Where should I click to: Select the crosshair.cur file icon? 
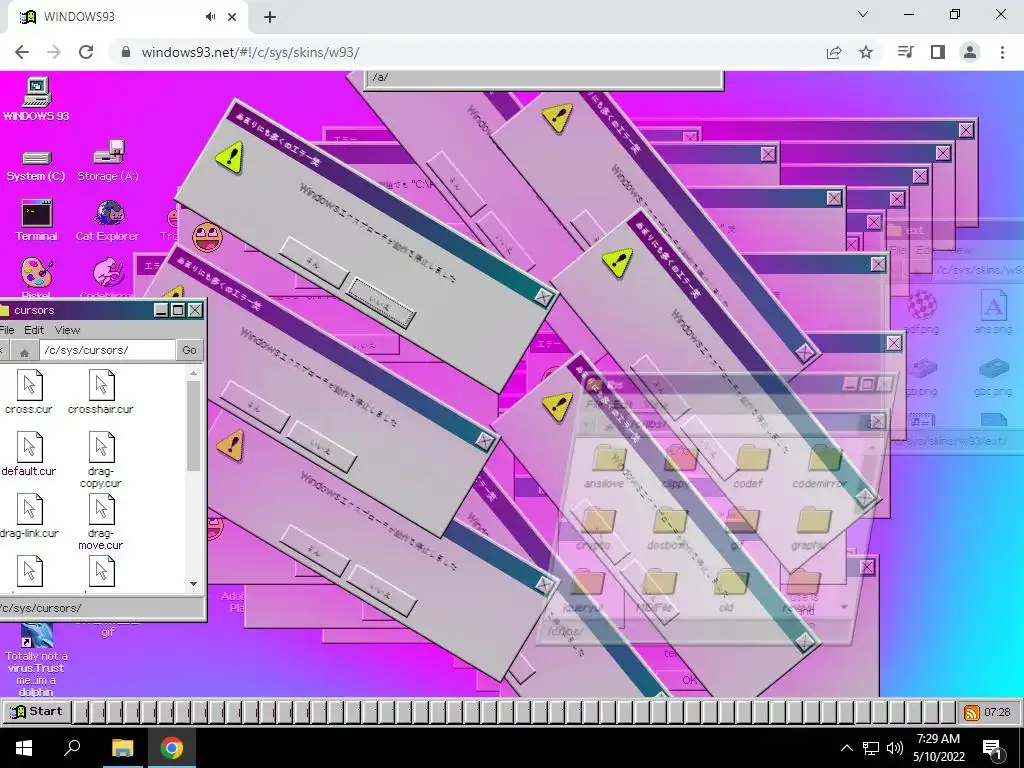(101, 392)
